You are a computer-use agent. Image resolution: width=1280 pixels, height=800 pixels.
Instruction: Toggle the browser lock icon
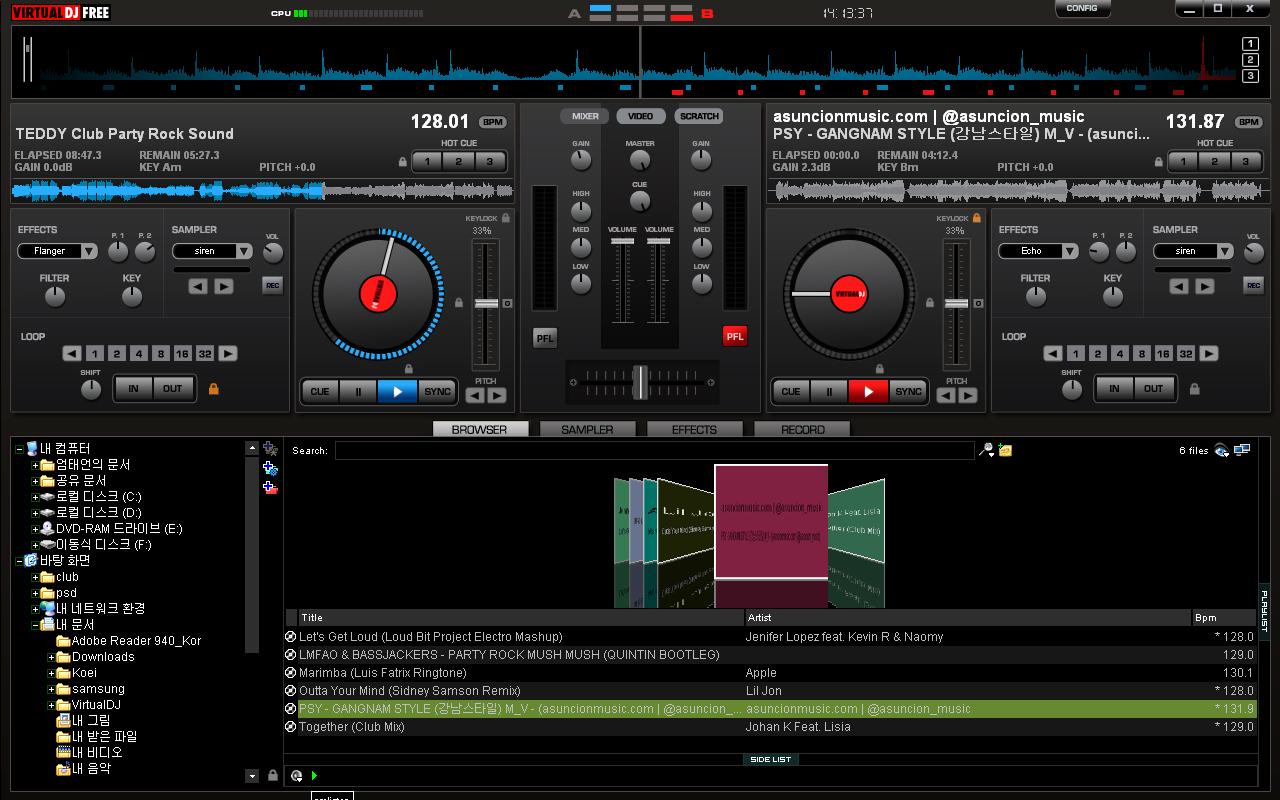(273, 775)
